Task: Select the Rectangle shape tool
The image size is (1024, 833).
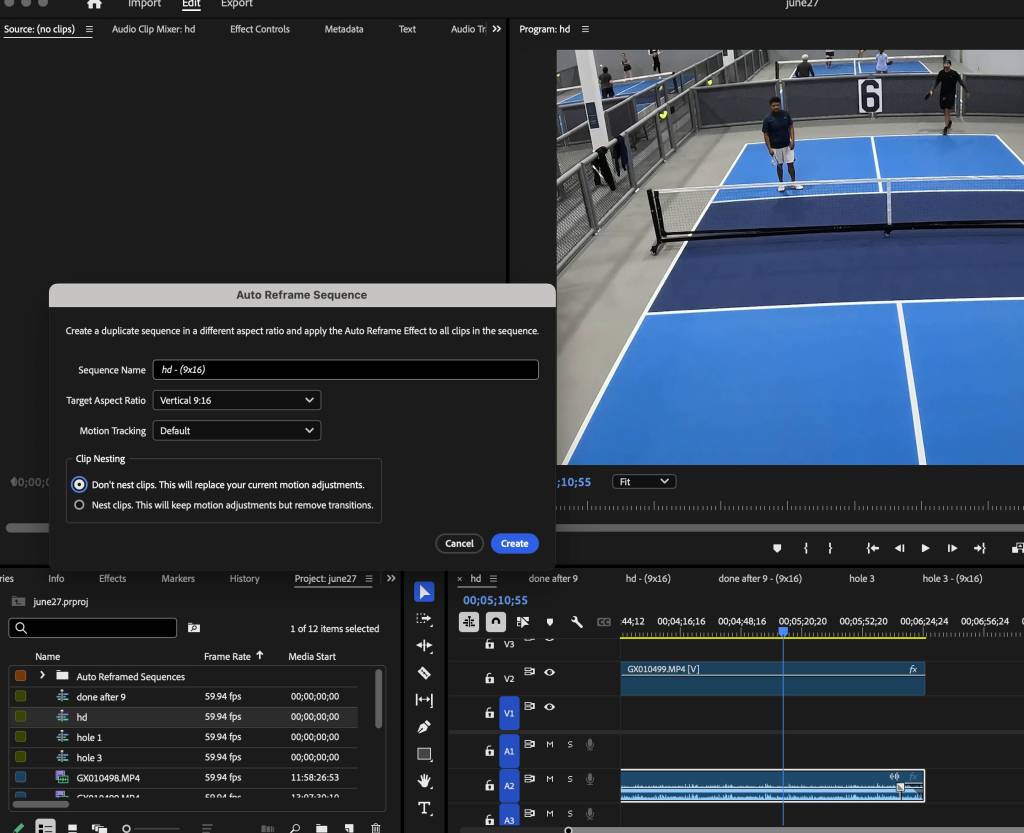Action: (x=424, y=754)
